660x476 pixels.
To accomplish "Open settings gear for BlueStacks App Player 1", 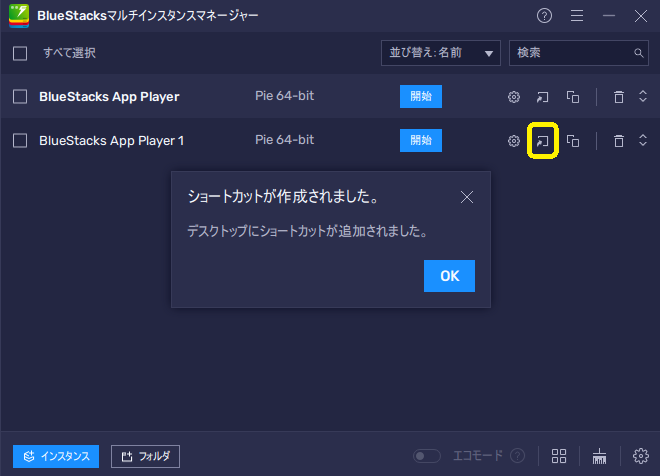I will [x=514, y=141].
